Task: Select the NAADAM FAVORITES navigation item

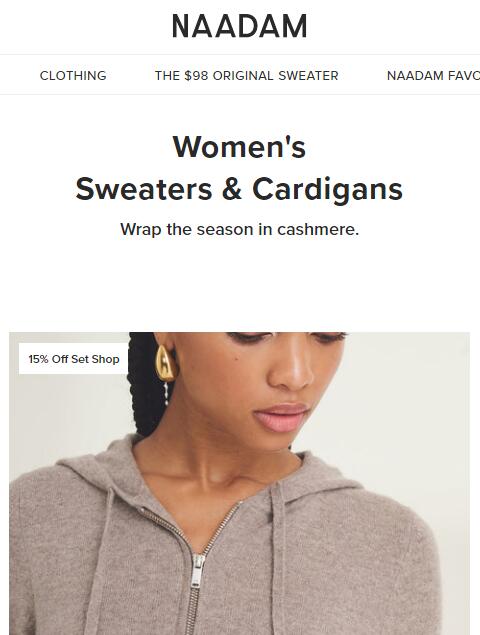Action: 433,76
